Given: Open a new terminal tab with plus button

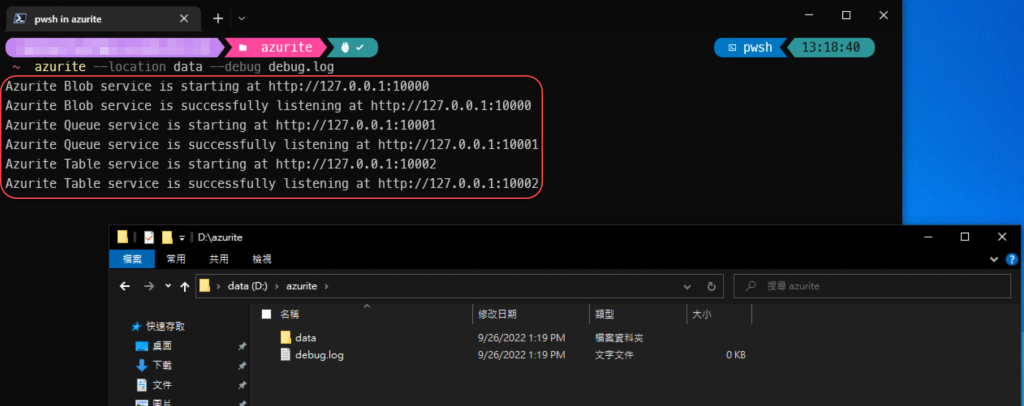Looking at the screenshot, I should [x=218, y=19].
